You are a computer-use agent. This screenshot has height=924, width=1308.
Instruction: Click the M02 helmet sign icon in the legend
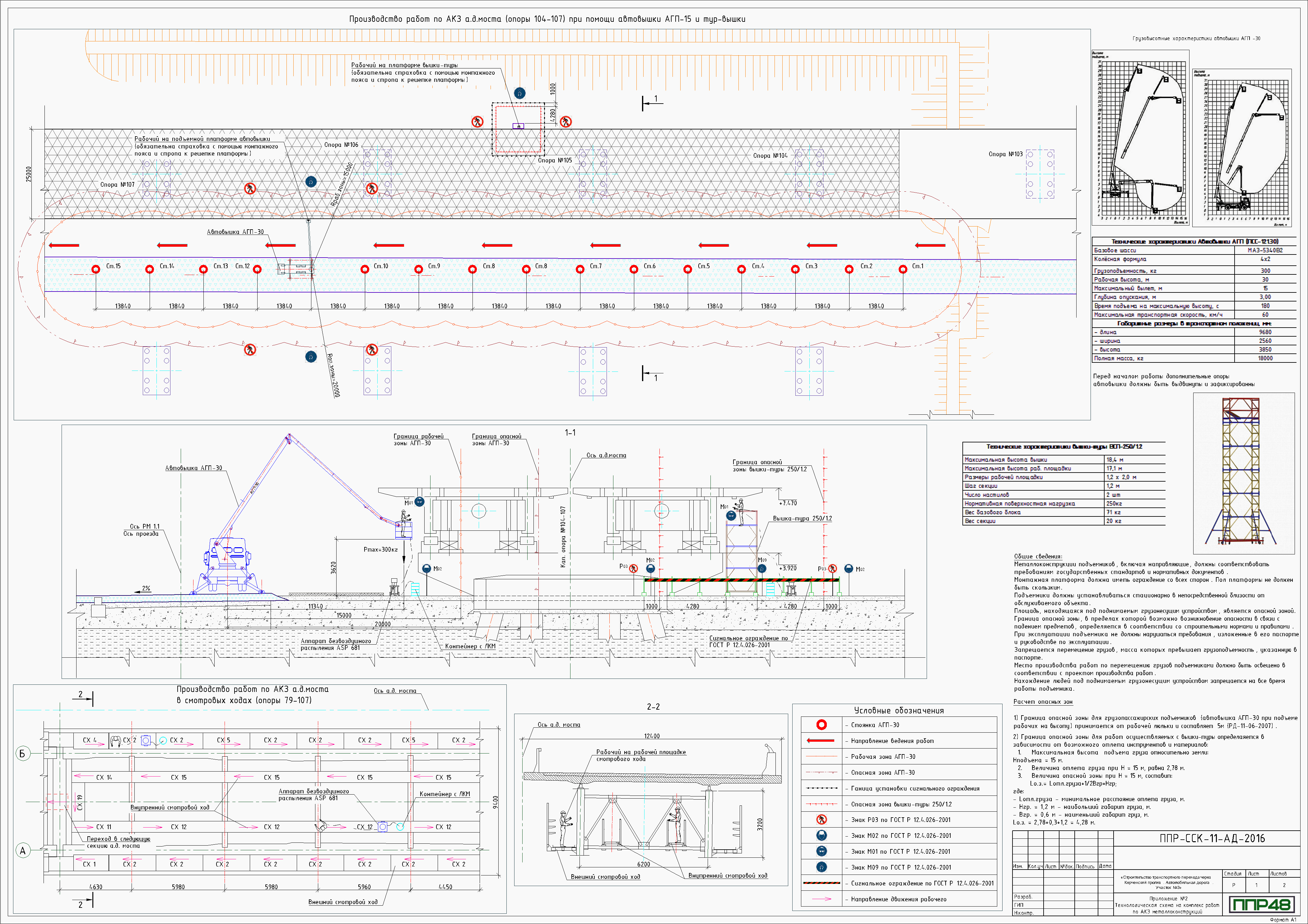821,836
